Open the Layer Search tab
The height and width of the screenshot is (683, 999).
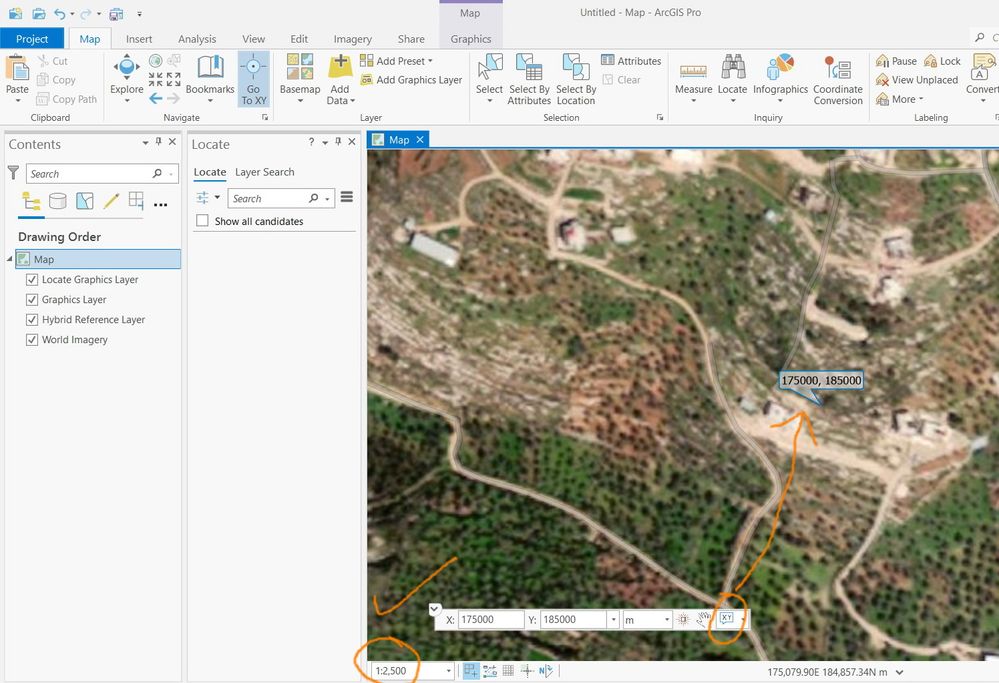coord(264,172)
